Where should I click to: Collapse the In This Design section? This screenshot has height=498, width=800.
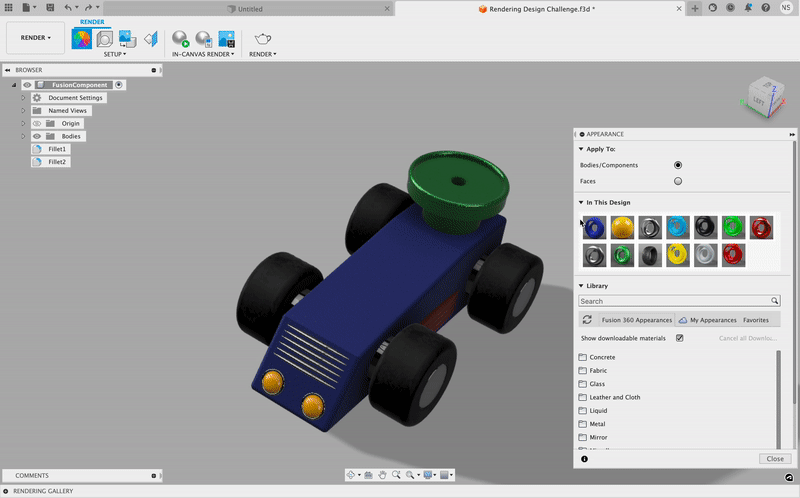581,203
